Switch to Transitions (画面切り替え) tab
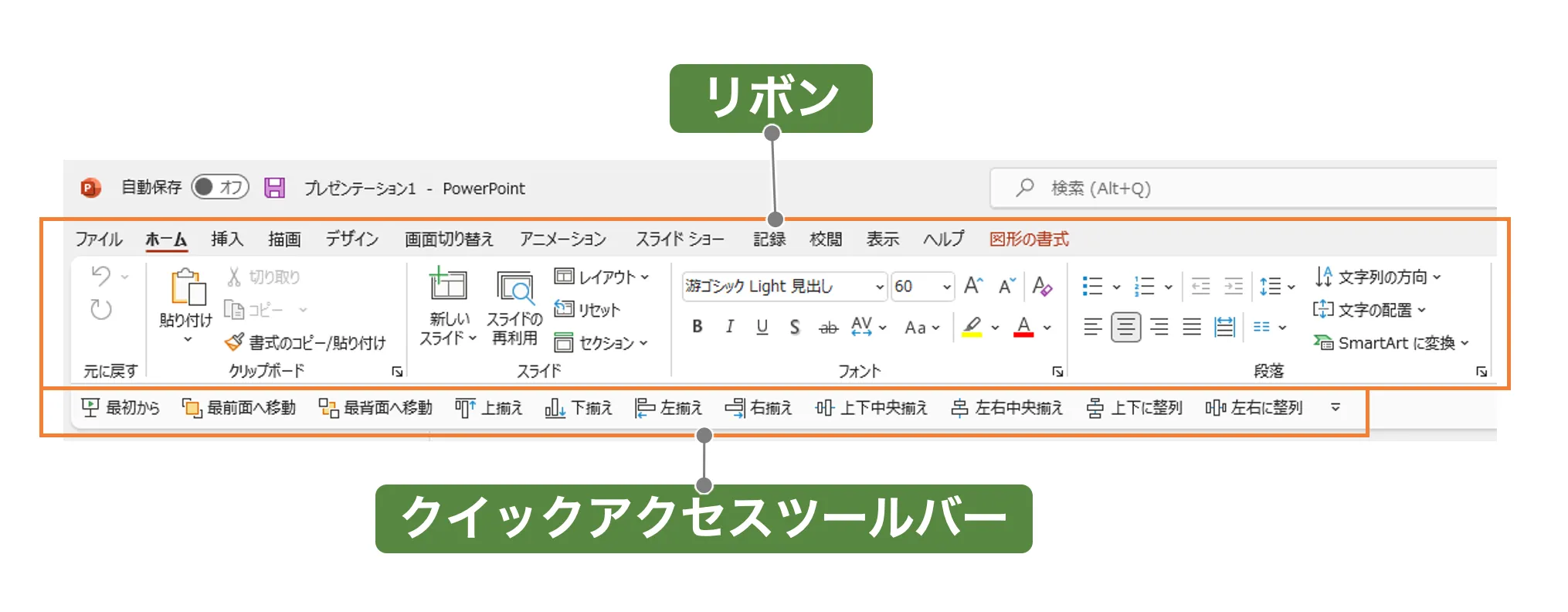The height and width of the screenshot is (612, 1568). [449, 239]
